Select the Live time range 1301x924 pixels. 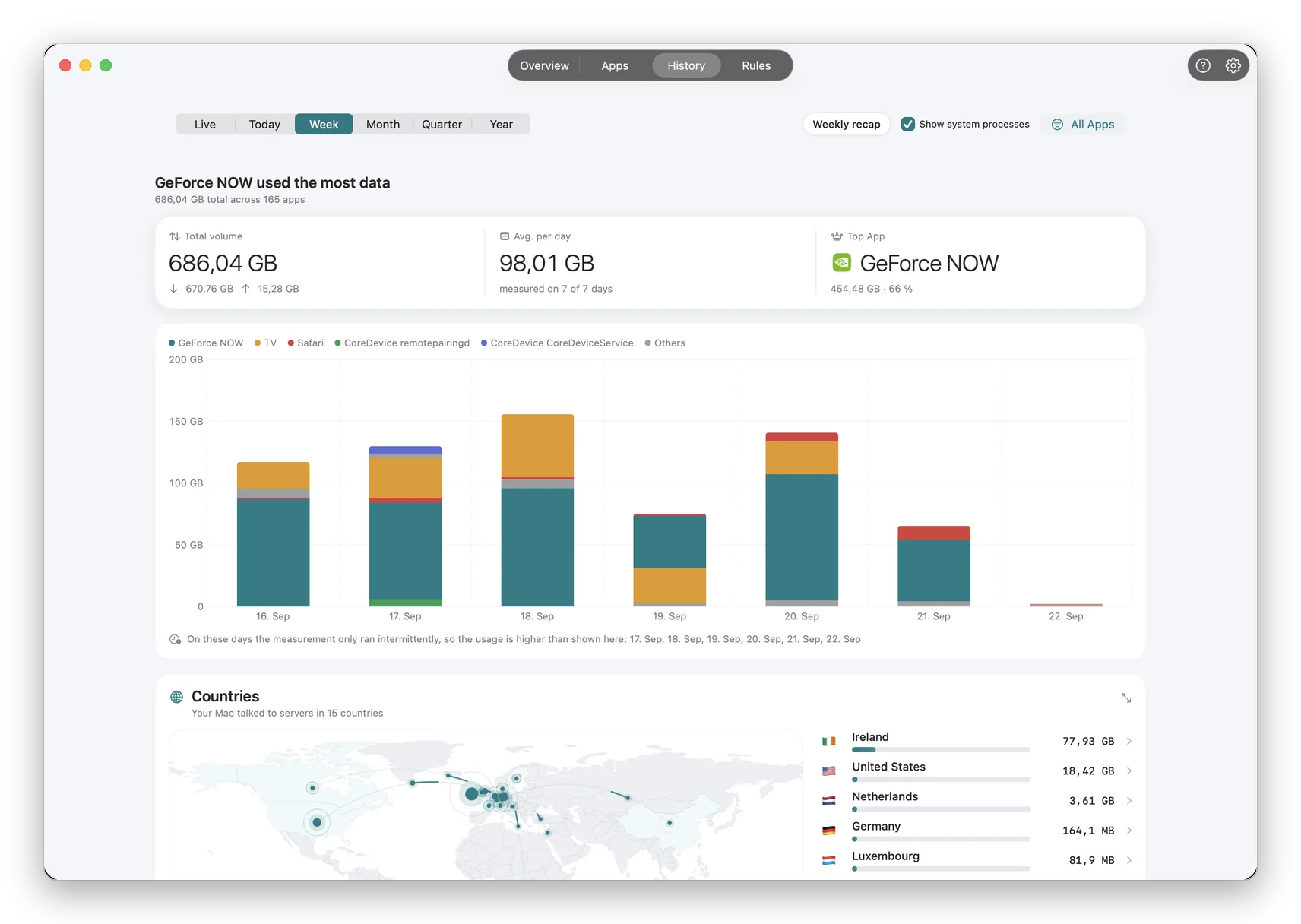tap(205, 125)
